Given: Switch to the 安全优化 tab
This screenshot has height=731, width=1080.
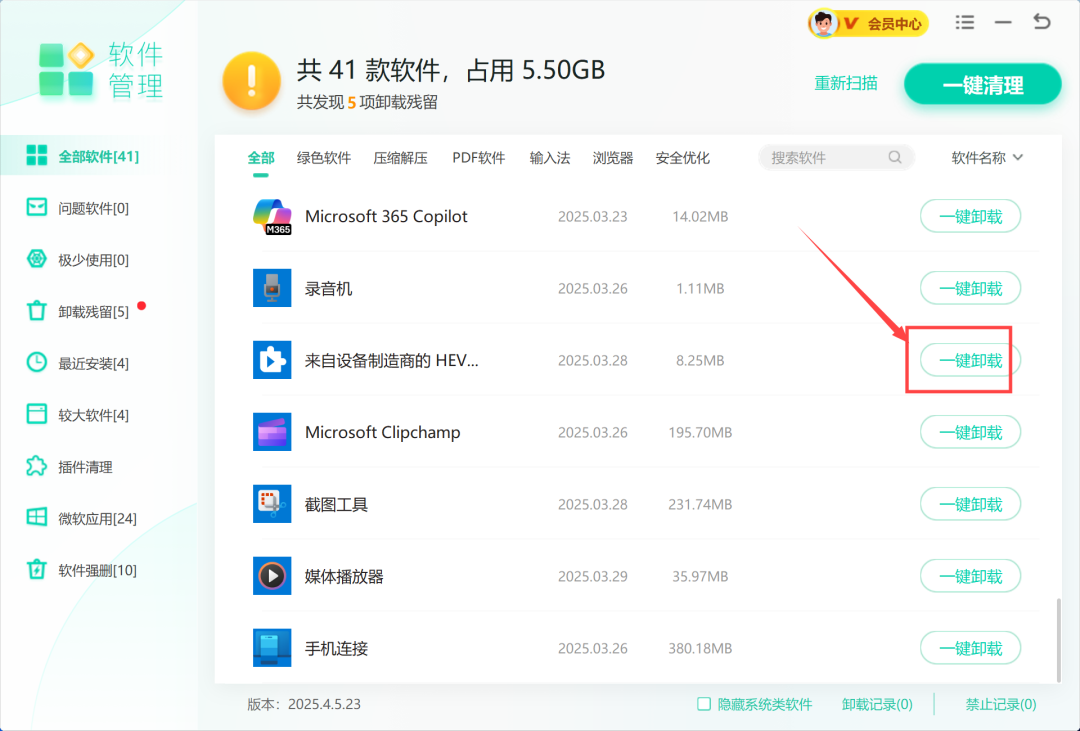Looking at the screenshot, I should 683,158.
